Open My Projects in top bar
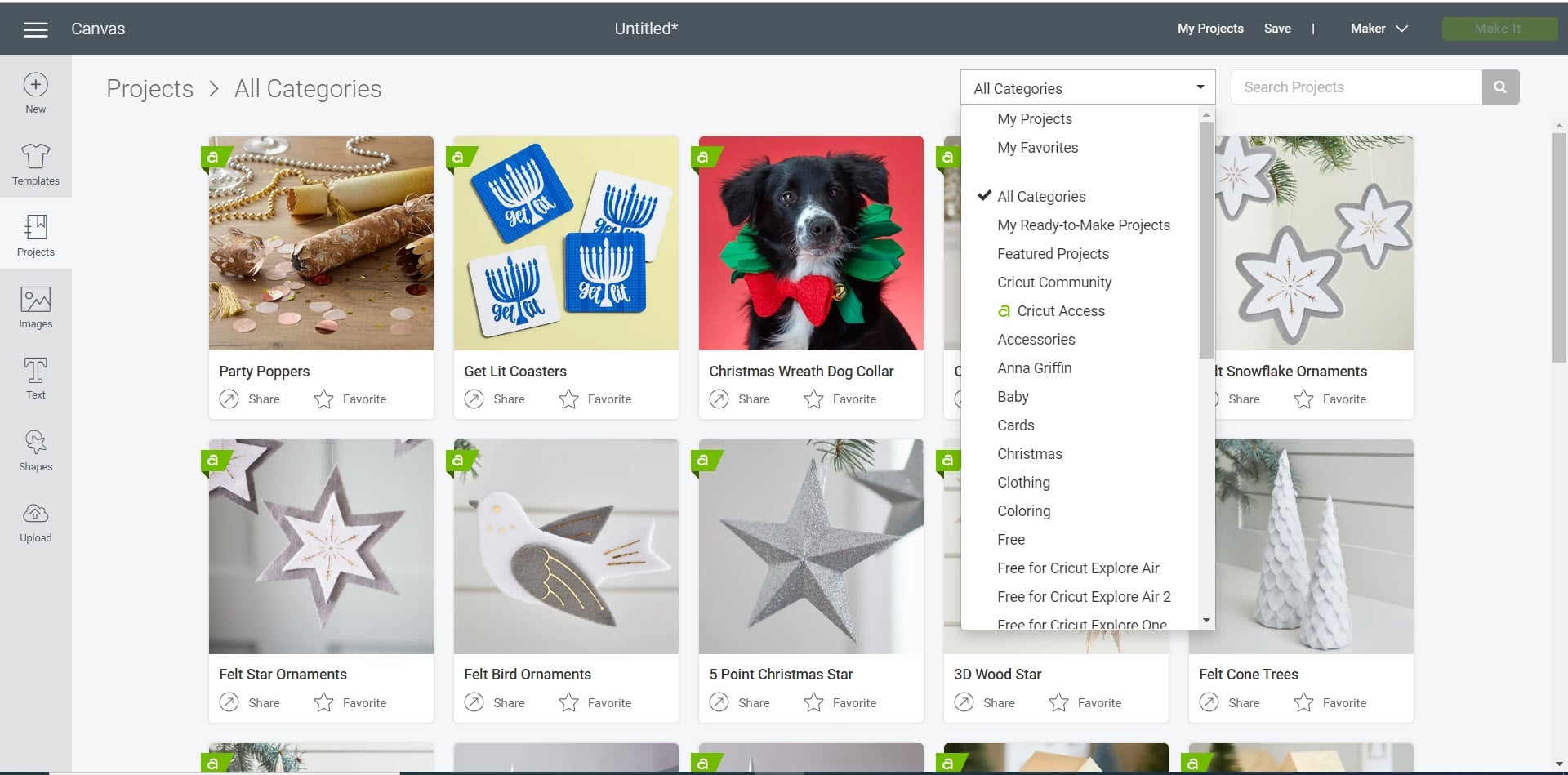 (1210, 29)
